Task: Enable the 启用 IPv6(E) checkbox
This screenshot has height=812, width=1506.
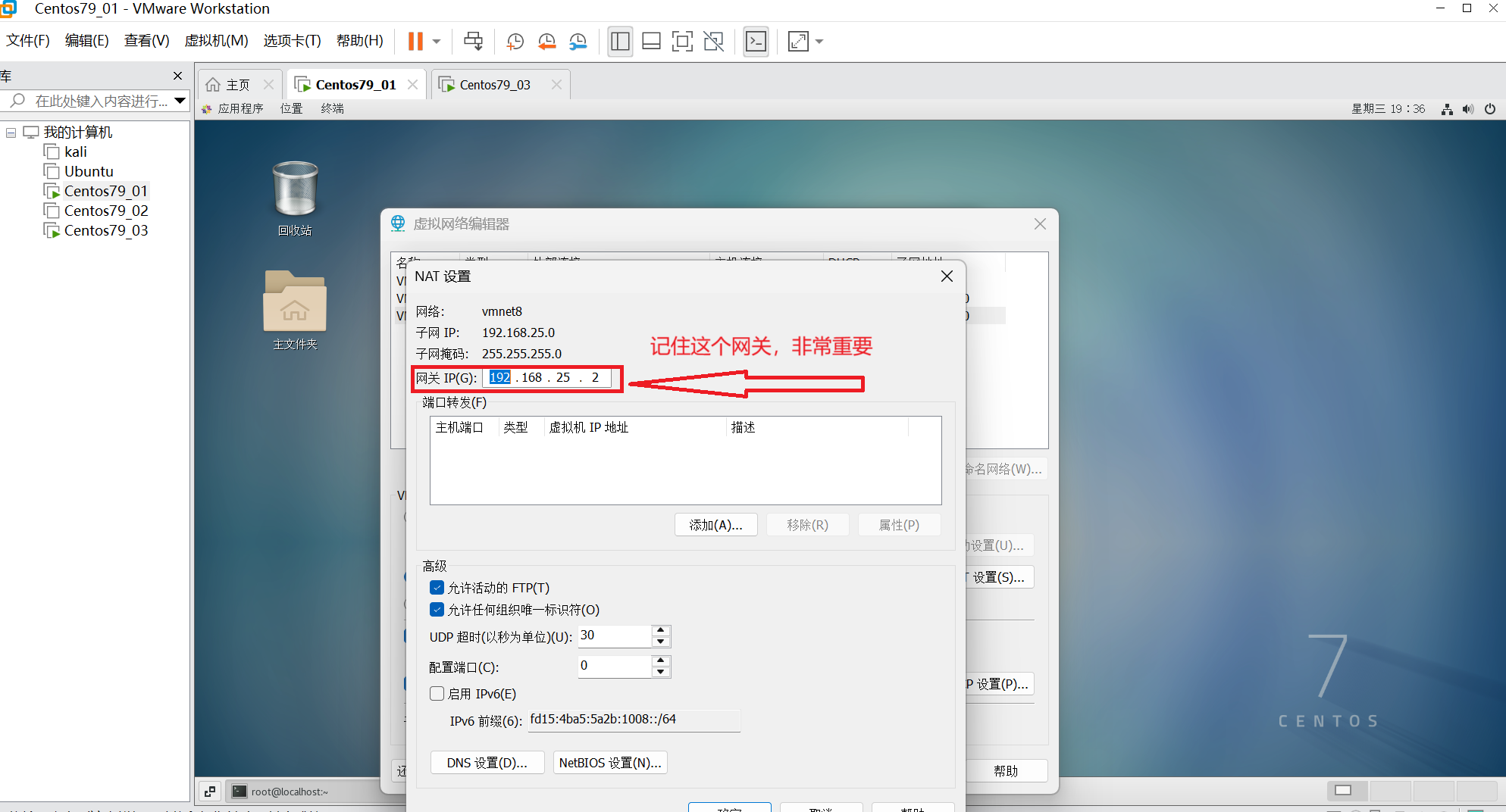Action: click(437, 694)
